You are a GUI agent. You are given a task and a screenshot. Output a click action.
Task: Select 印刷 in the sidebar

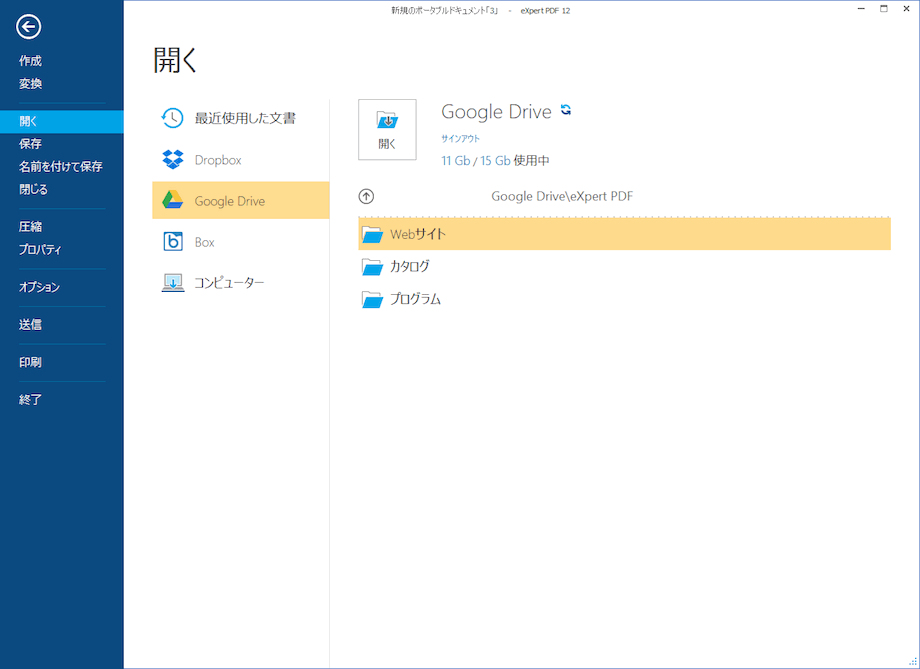coord(31,362)
